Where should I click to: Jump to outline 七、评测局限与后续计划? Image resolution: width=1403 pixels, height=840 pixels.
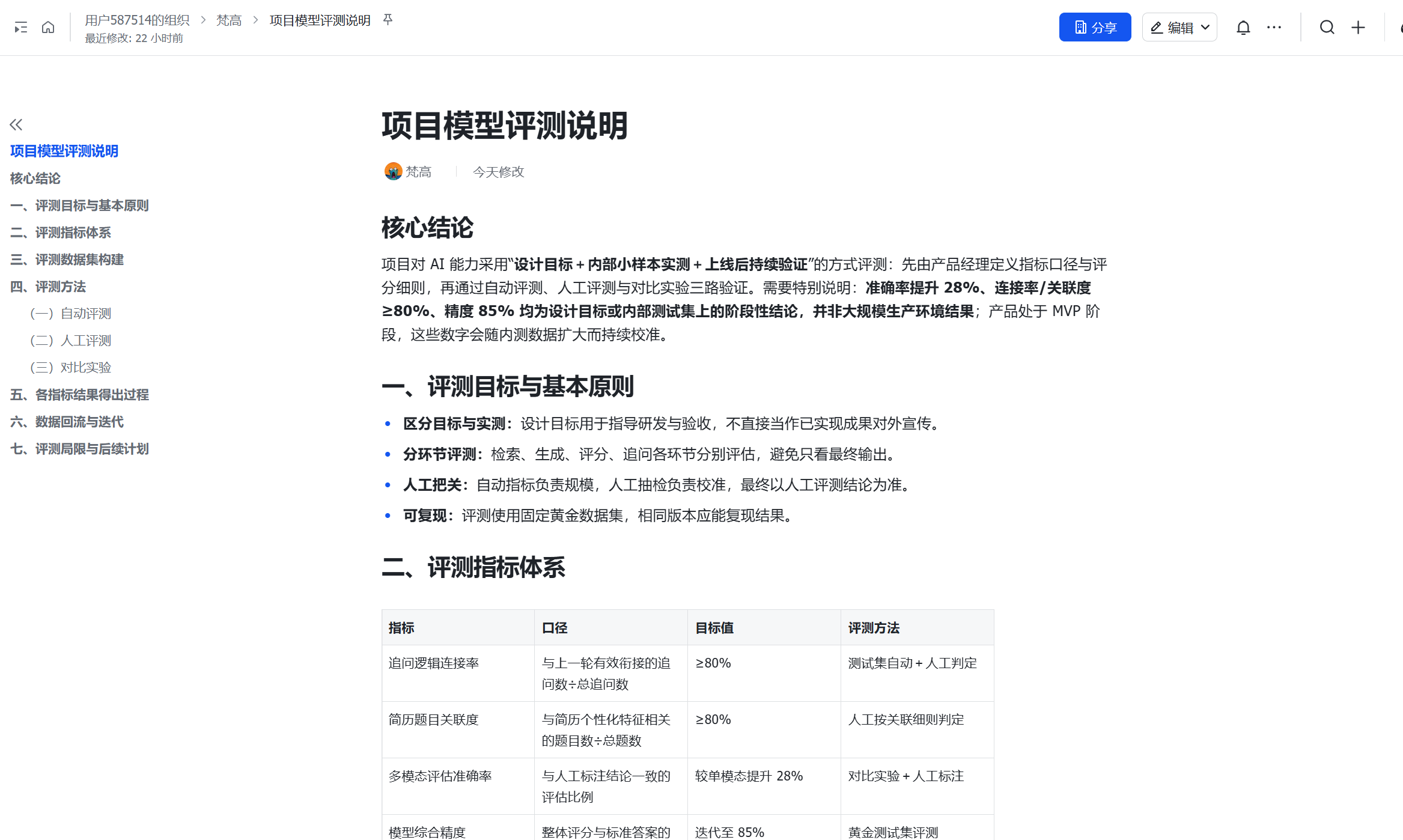coord(79,449)
